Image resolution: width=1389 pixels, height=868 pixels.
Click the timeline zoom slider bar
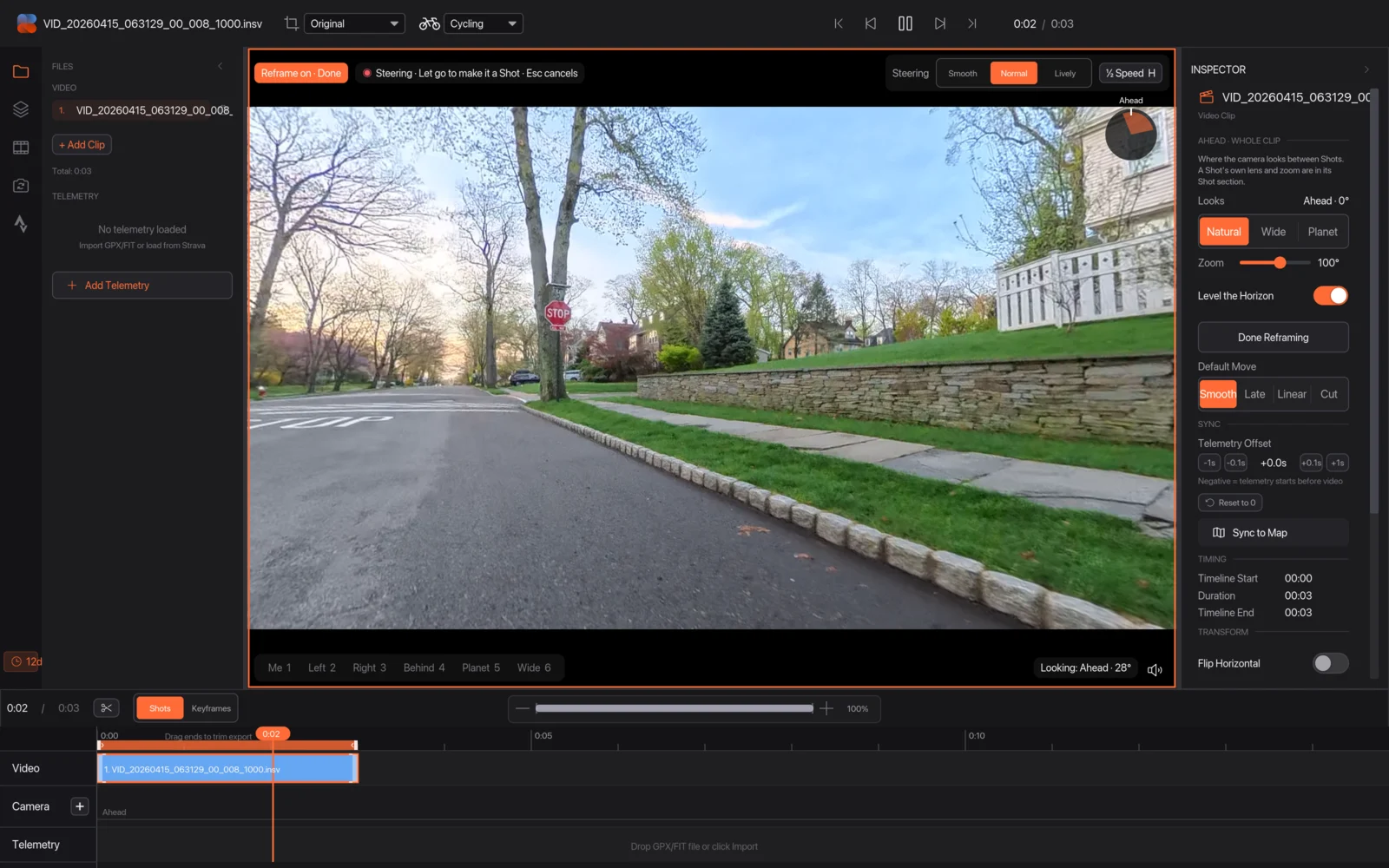coord(675,708)
